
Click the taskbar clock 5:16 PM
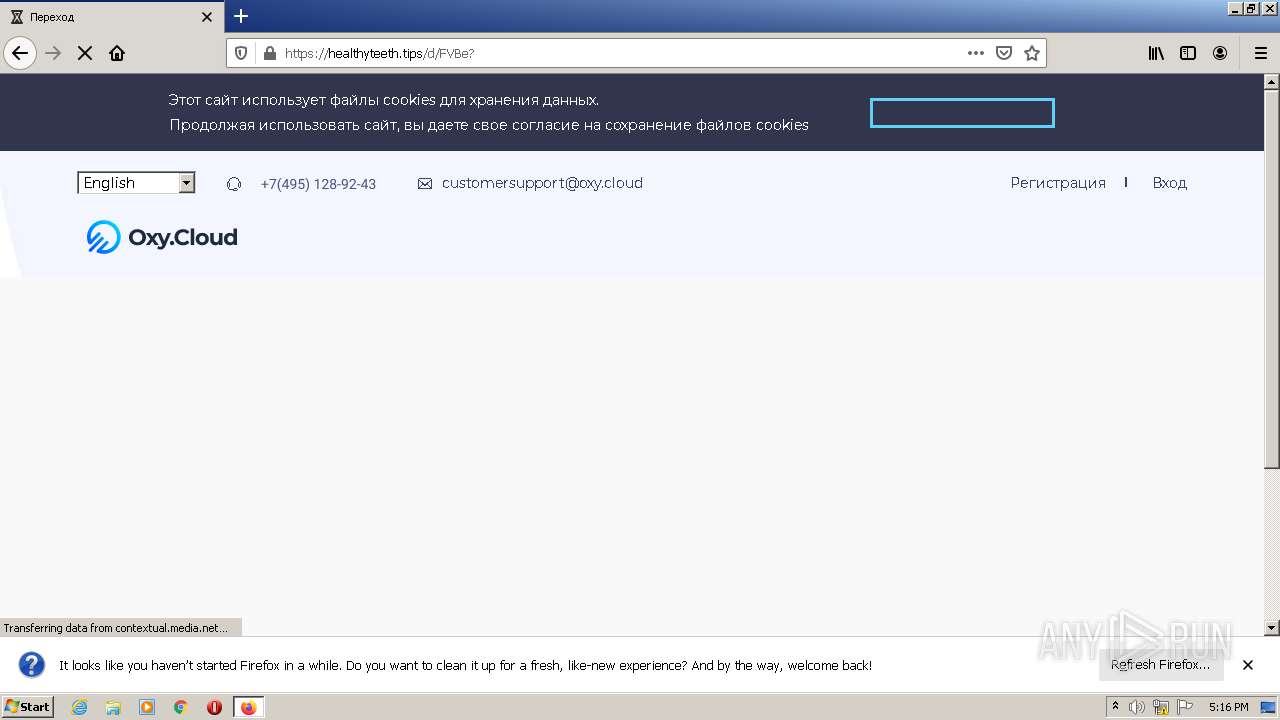1228,707
